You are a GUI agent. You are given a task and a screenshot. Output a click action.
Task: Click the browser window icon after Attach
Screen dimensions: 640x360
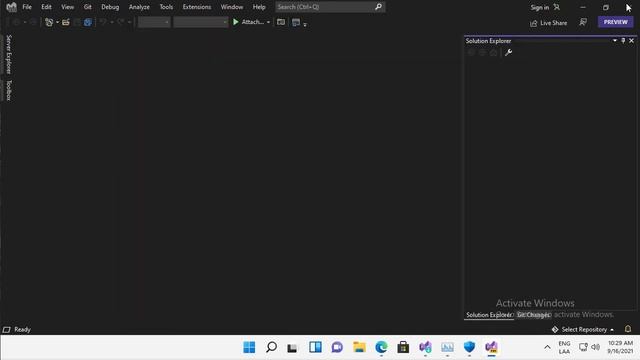281,22
